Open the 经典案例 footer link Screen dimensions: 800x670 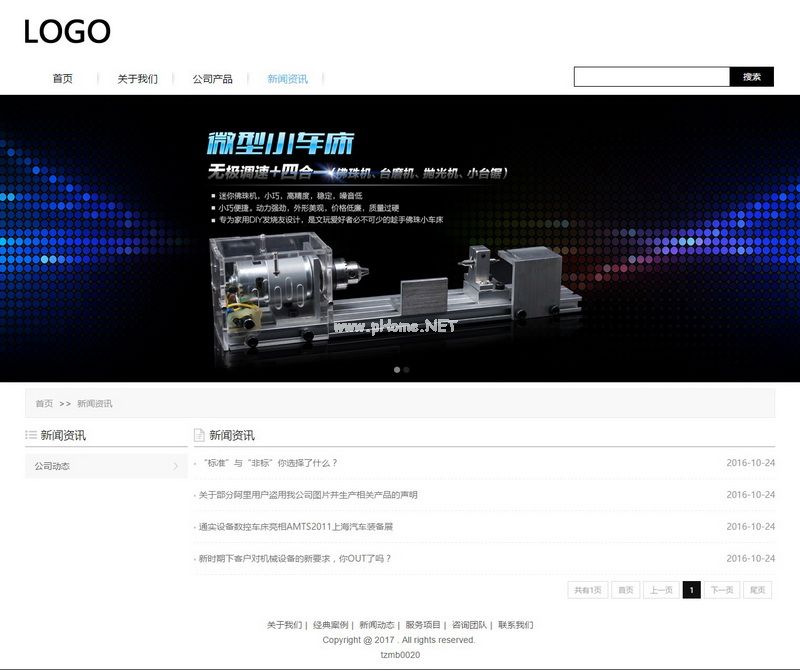click(x=330, y=625)
